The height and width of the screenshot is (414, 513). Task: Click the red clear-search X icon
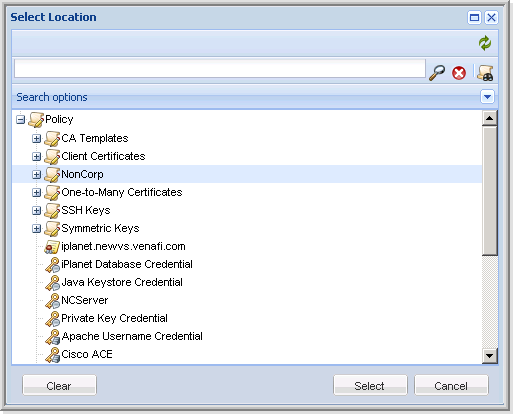pyautogui.click(x=459, y=73)
